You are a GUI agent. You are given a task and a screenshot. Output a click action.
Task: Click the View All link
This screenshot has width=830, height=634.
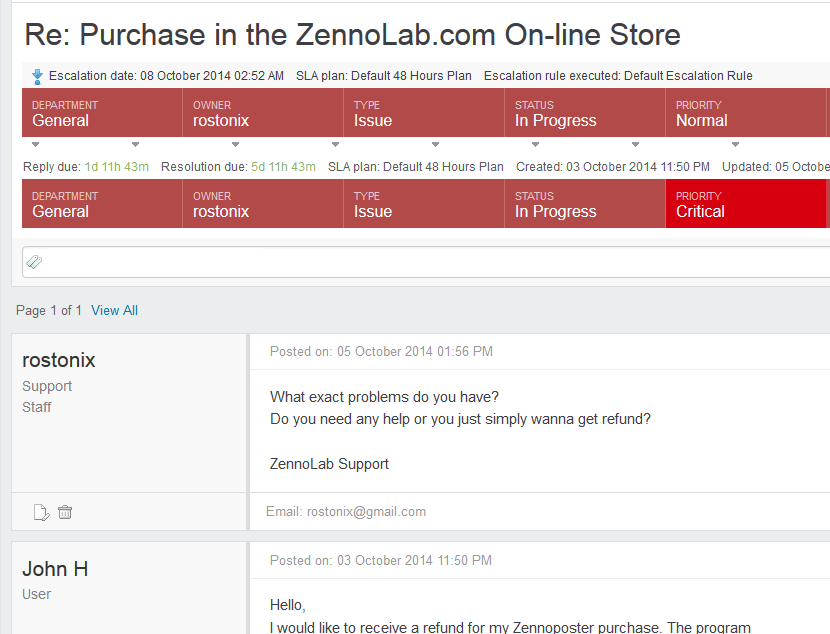coord(114,311)
